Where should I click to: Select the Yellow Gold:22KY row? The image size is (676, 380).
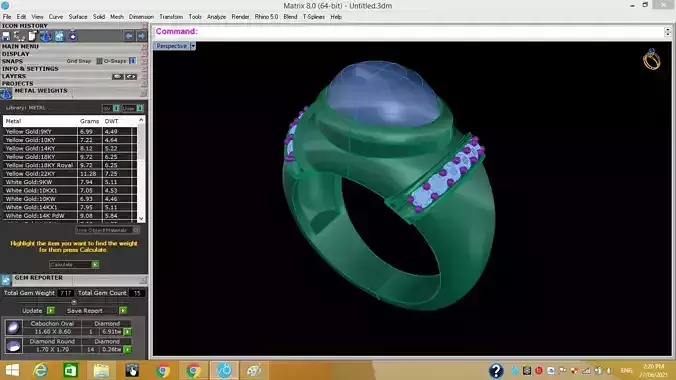pyautogui.click(x=70, y=173)
